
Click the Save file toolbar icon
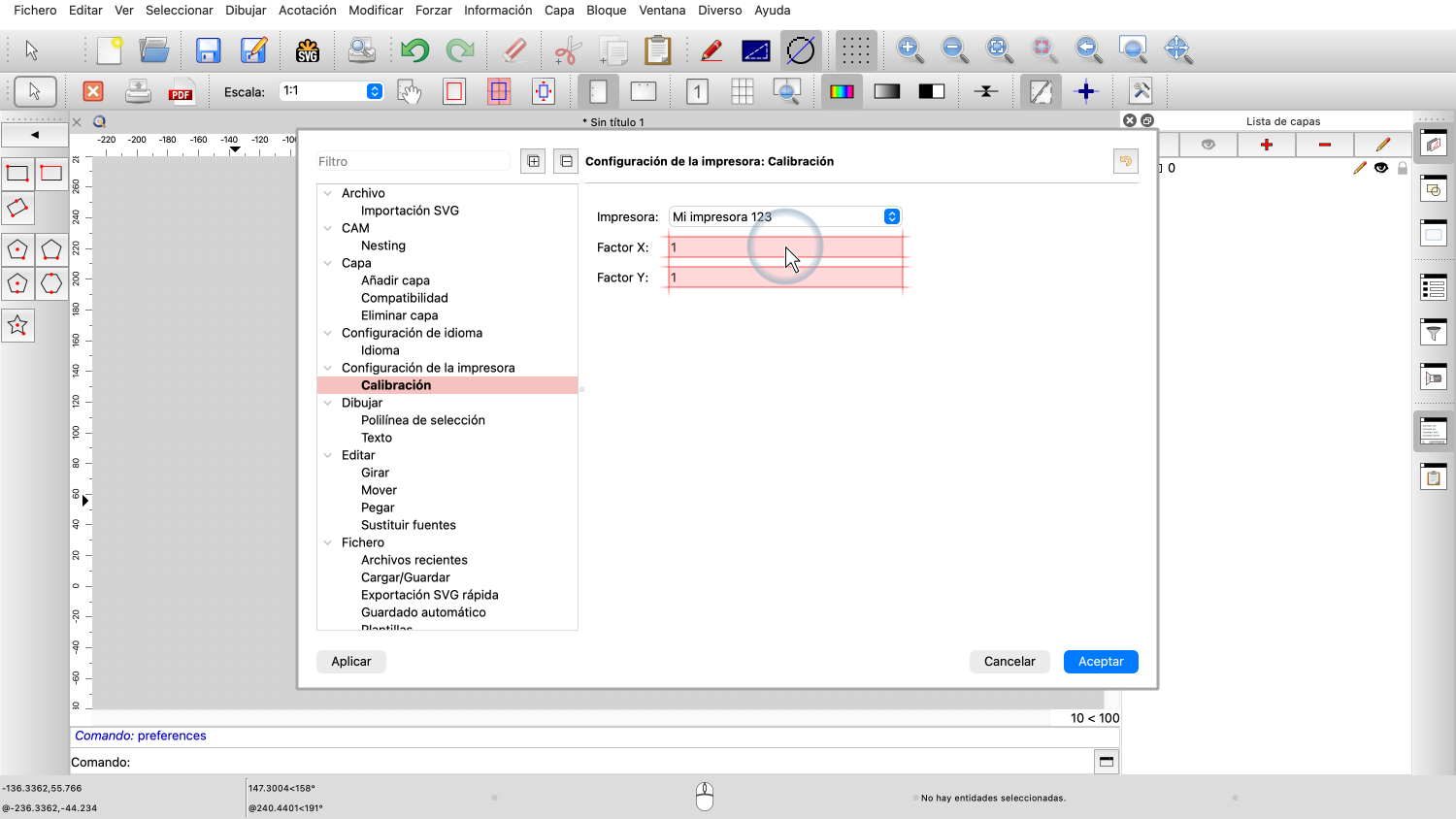point(208,50)
